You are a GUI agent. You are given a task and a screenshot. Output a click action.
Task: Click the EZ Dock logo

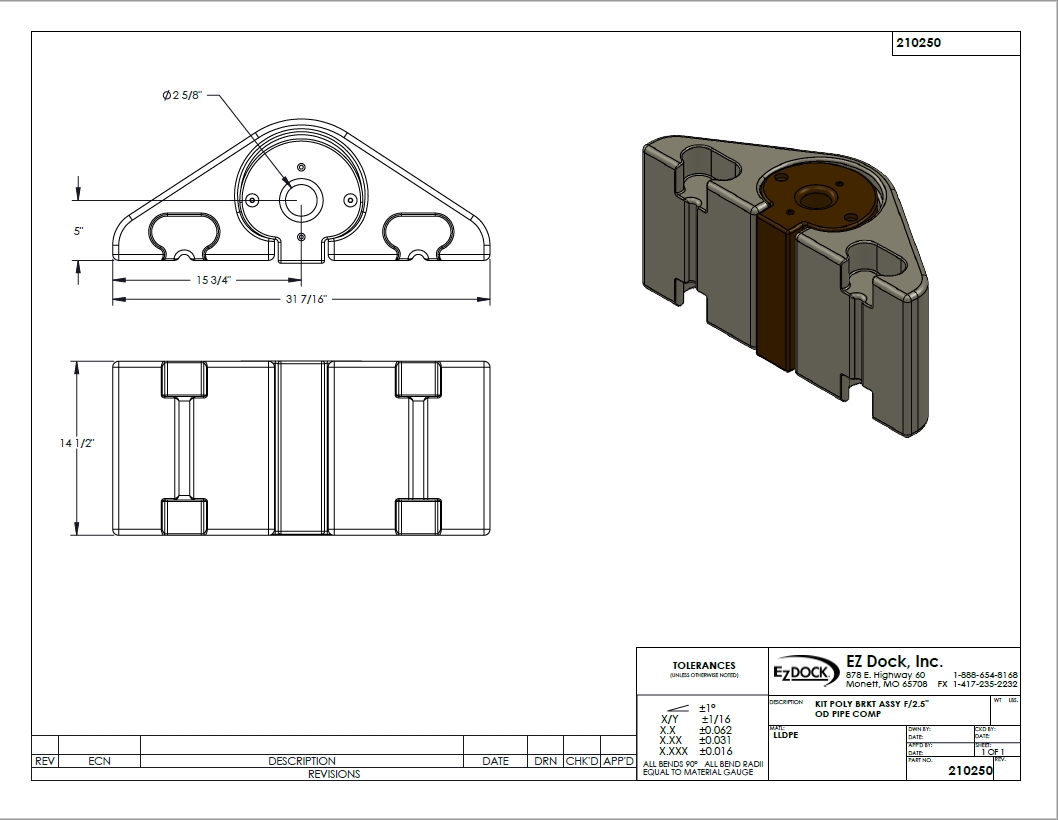[x=803, y=672]
